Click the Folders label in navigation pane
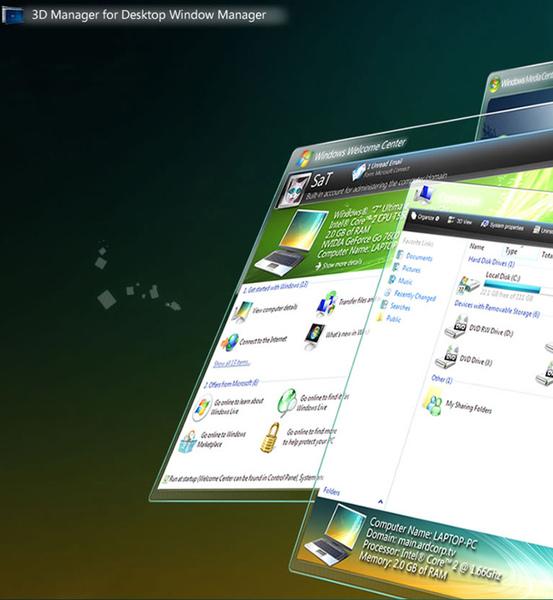Screen dimensions: 553x600 coord(331,491)
